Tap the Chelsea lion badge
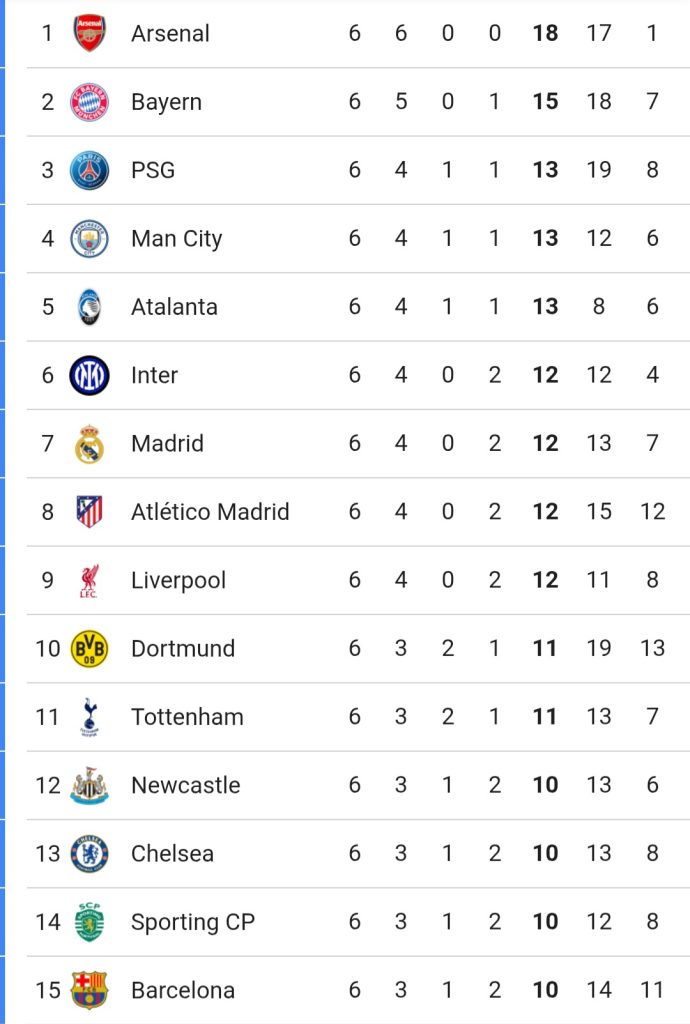Viewport: 690px width, 1024px height. tap(89, 853)
